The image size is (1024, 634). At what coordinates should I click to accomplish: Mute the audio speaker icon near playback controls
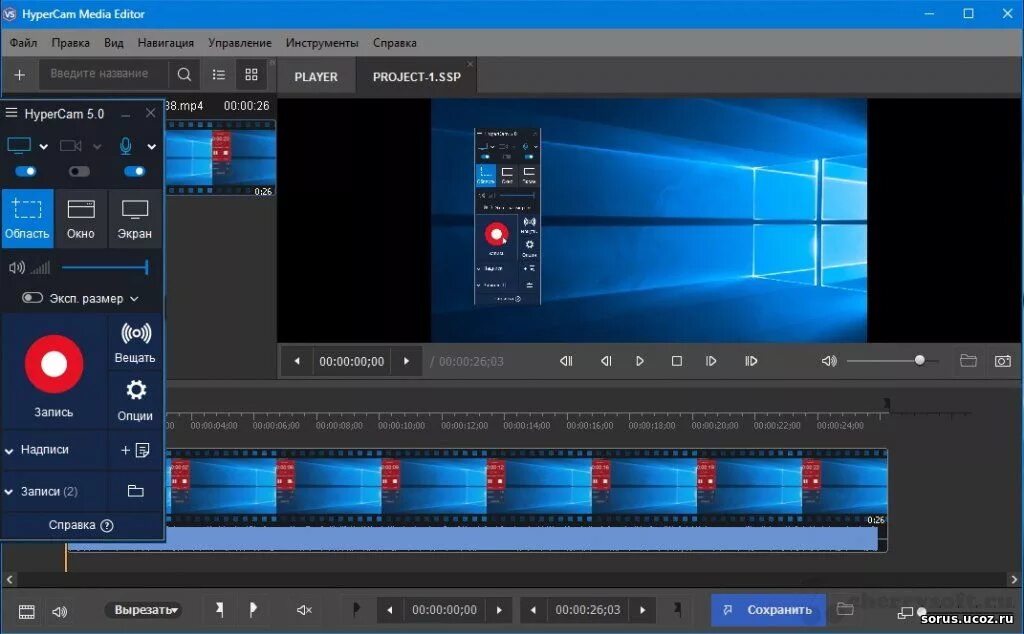click(x=829, y=361)
